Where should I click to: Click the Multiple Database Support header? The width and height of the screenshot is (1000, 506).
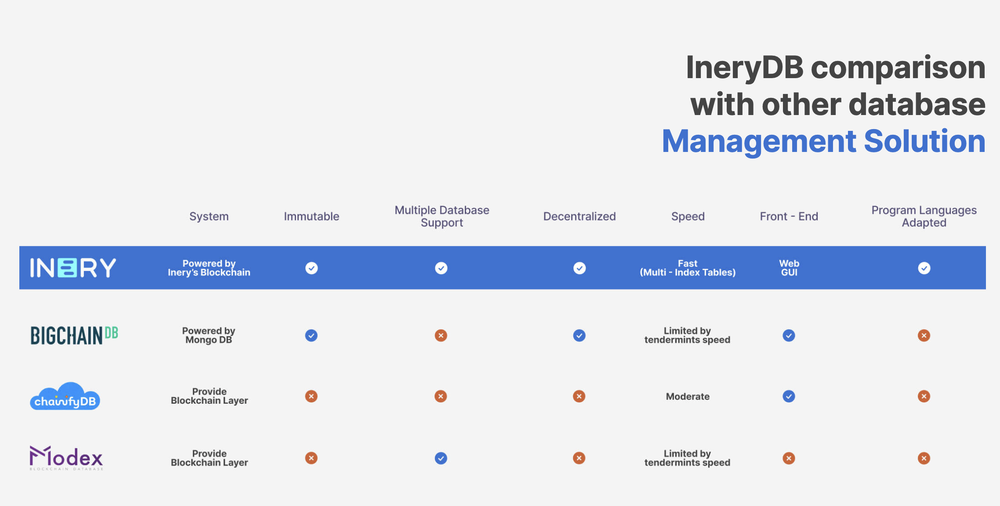pos(442,216)
